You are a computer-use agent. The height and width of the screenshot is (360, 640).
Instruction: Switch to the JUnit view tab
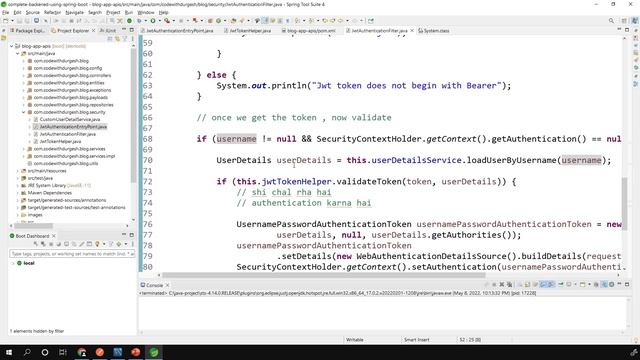(x=108, y=31)
